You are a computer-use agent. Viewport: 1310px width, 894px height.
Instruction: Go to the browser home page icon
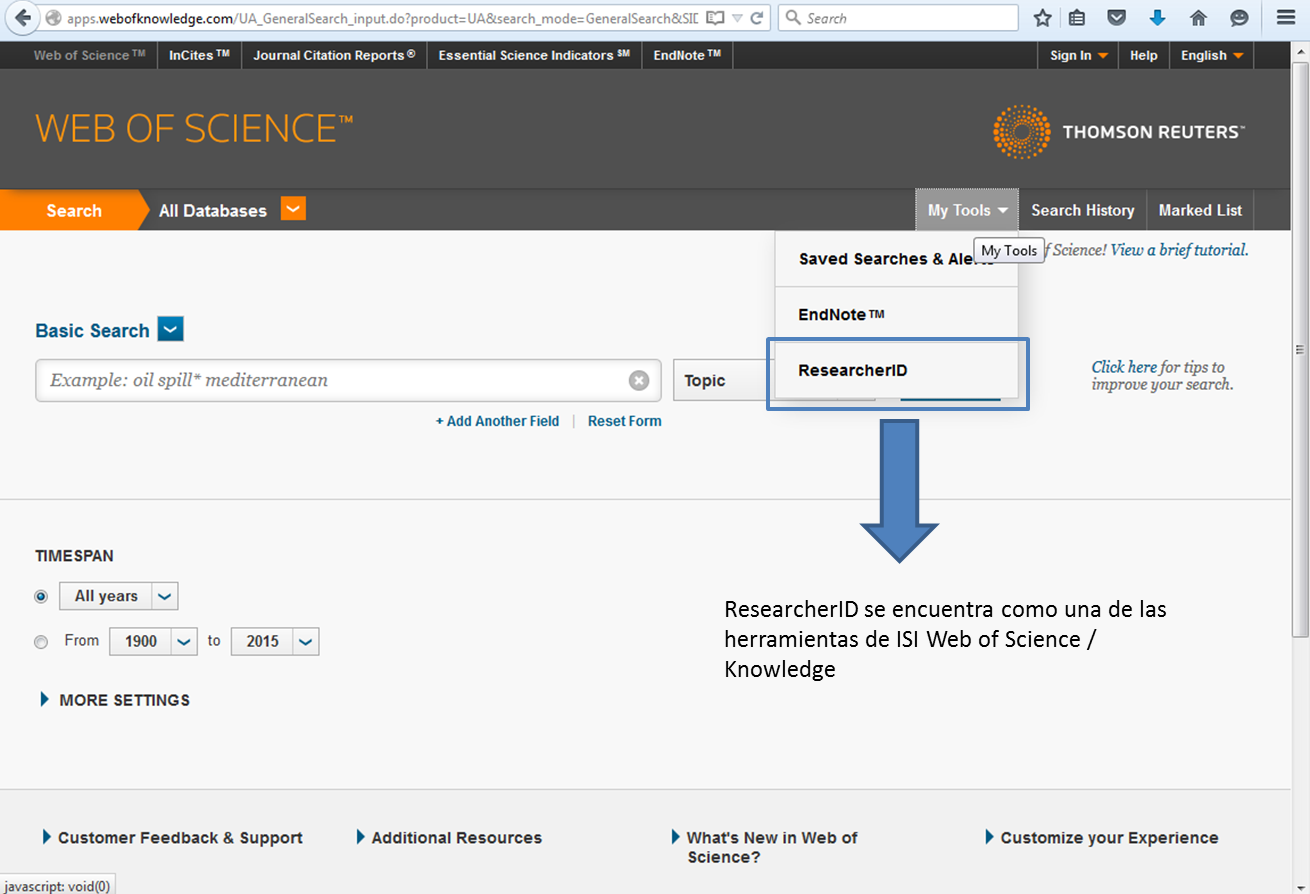point(1199,18)
